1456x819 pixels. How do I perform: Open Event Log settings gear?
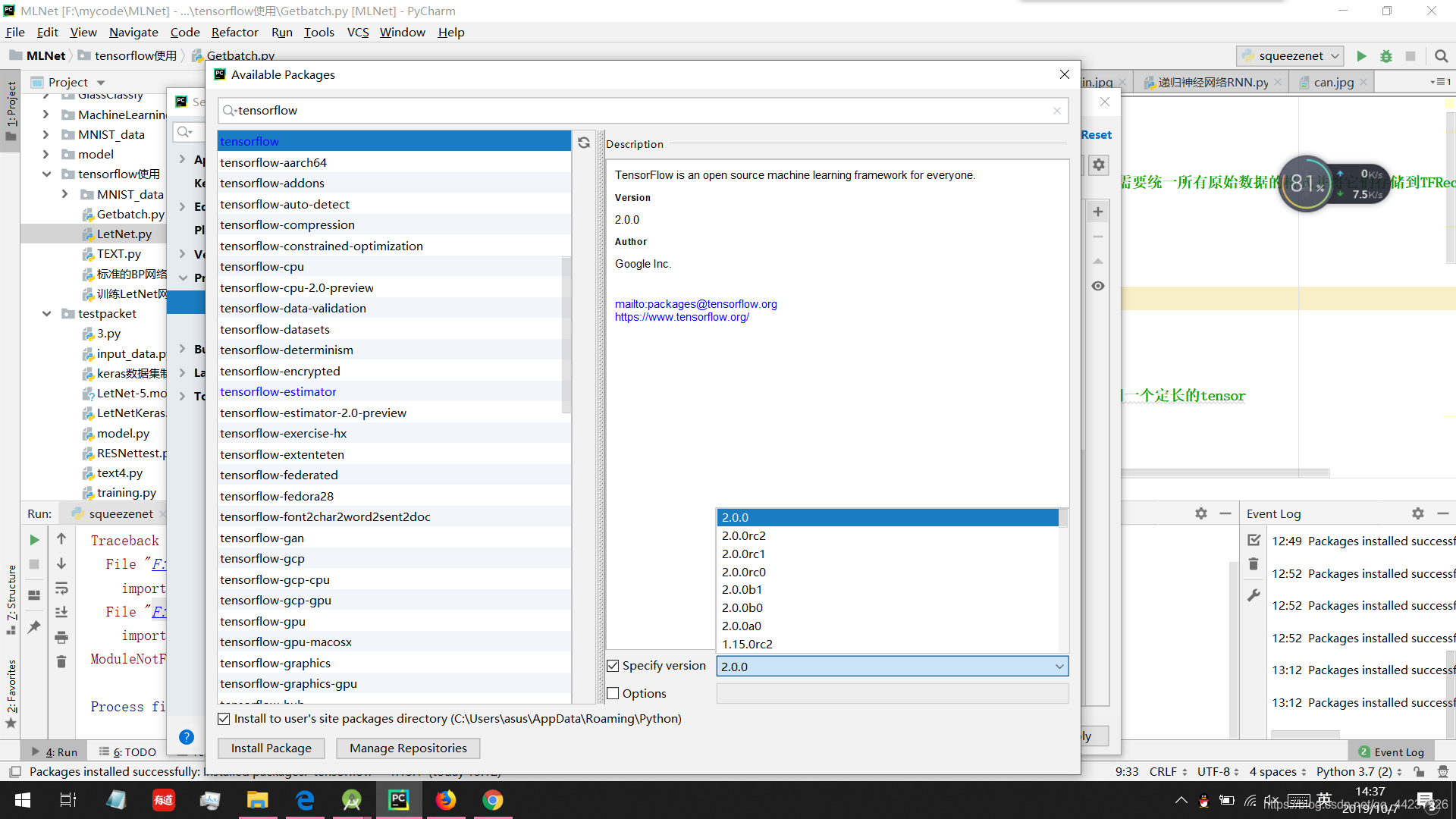coord(1417,513)
